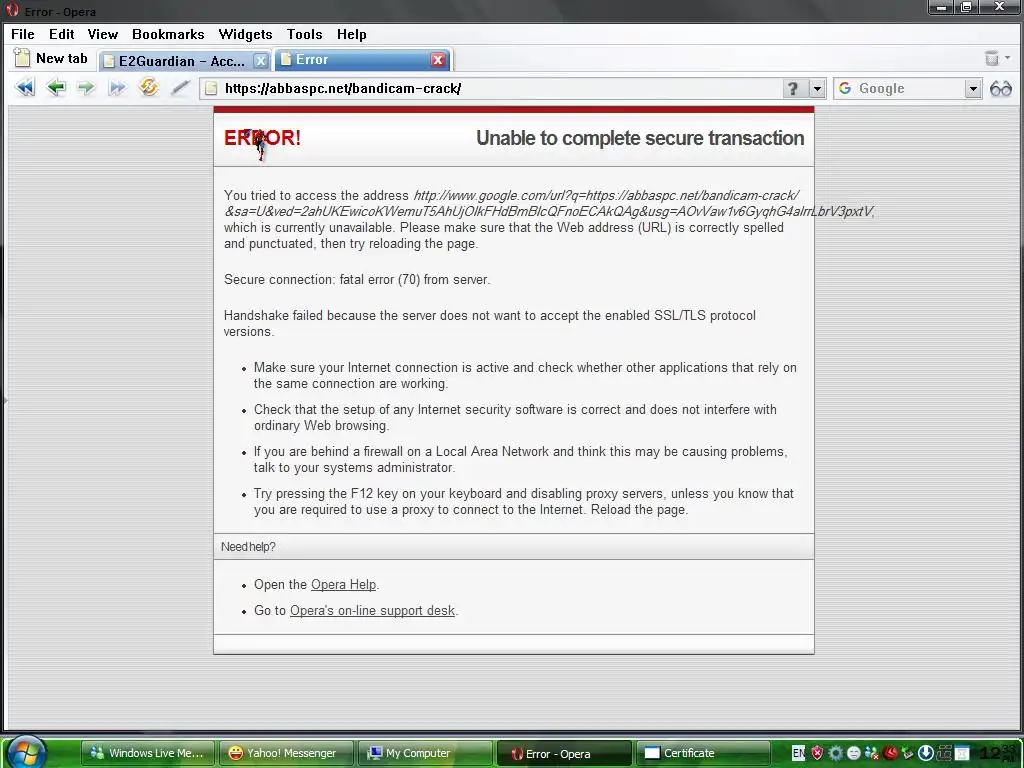This screenshot has height=768, width=1024.
Task: Click the EN language indicator in tray
Action: [x=798, y=753]
